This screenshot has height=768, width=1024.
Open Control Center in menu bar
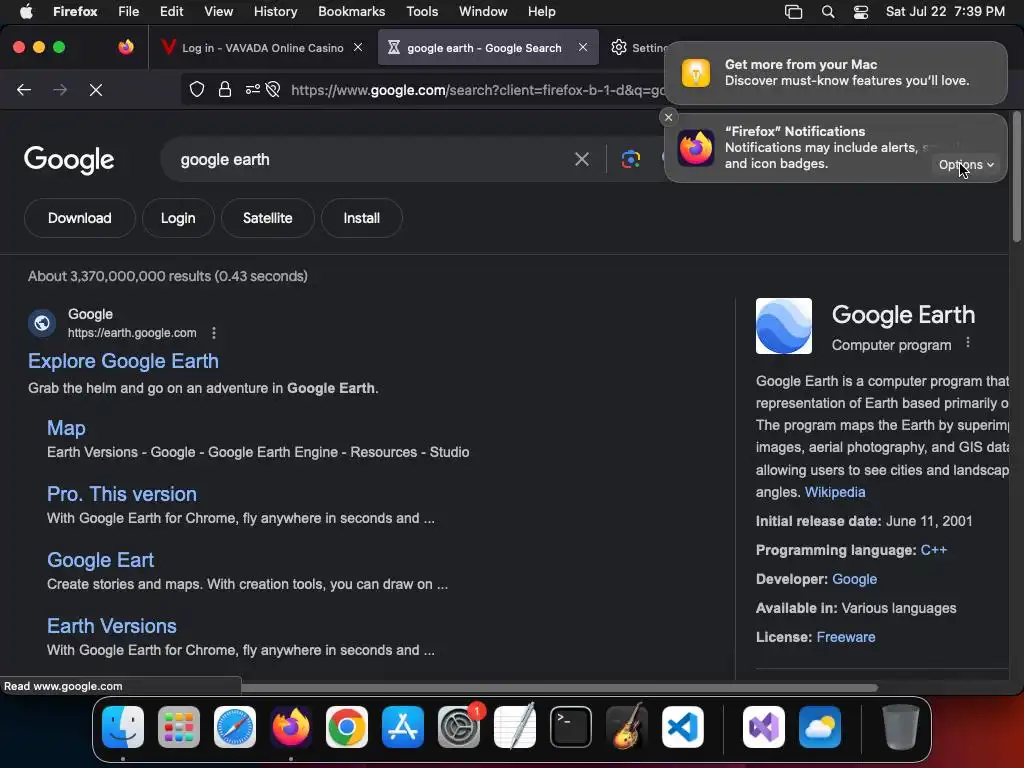pos(861,11)
